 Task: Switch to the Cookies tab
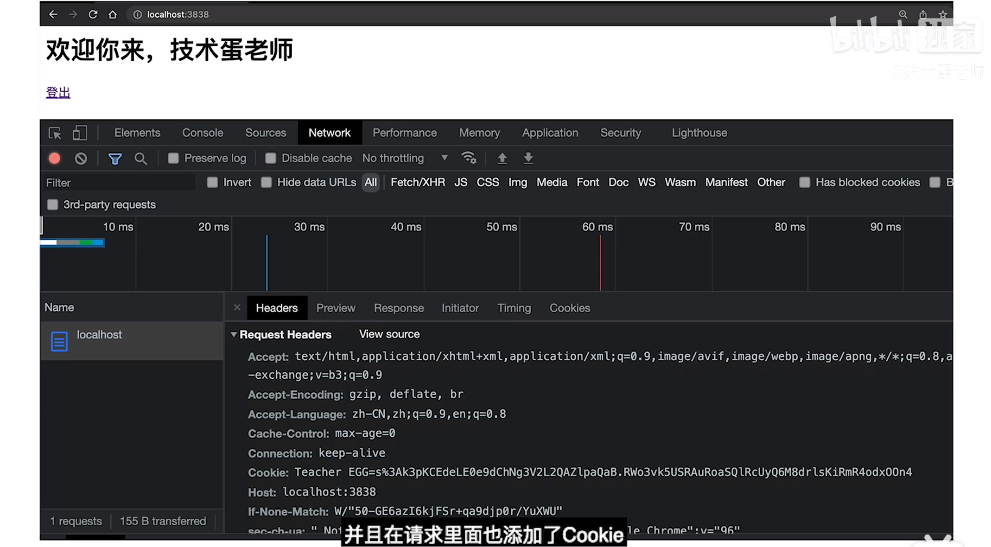pyautogui.click(x=569, y=308)
